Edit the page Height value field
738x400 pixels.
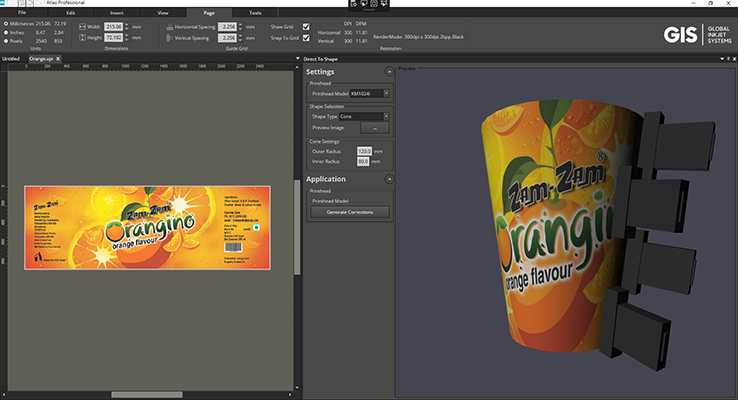113,38
